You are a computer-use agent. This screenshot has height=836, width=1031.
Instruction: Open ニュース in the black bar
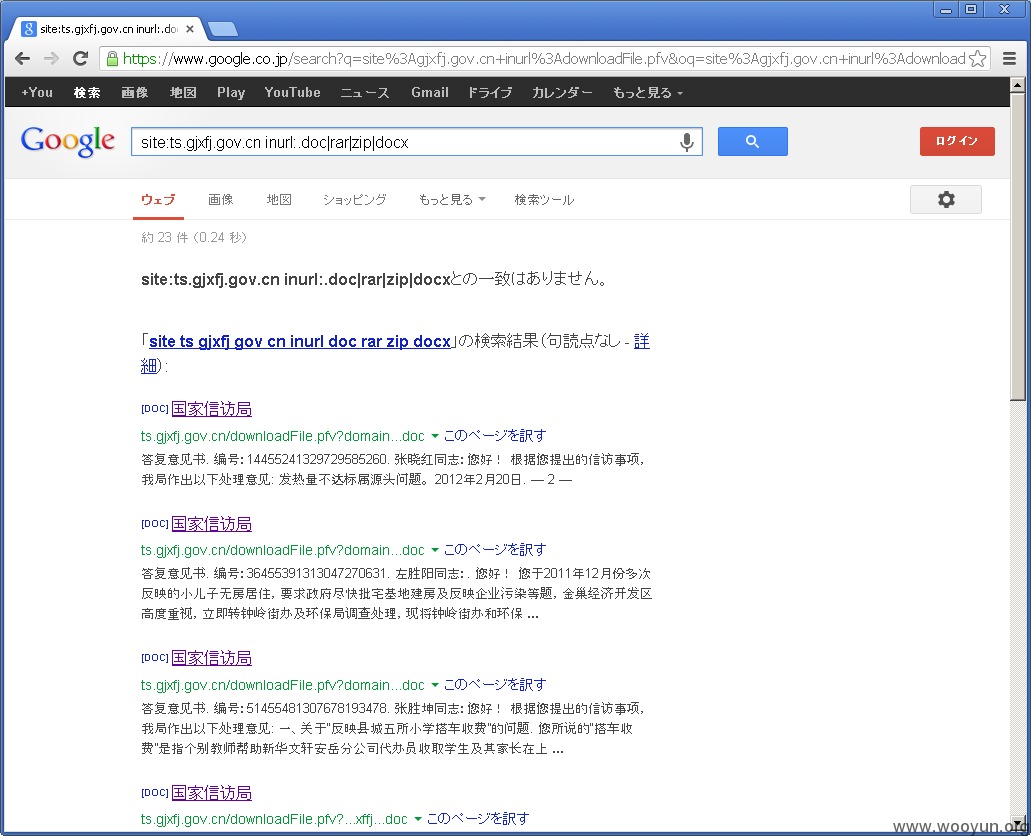pyautogui.click(x=365, y=93)
